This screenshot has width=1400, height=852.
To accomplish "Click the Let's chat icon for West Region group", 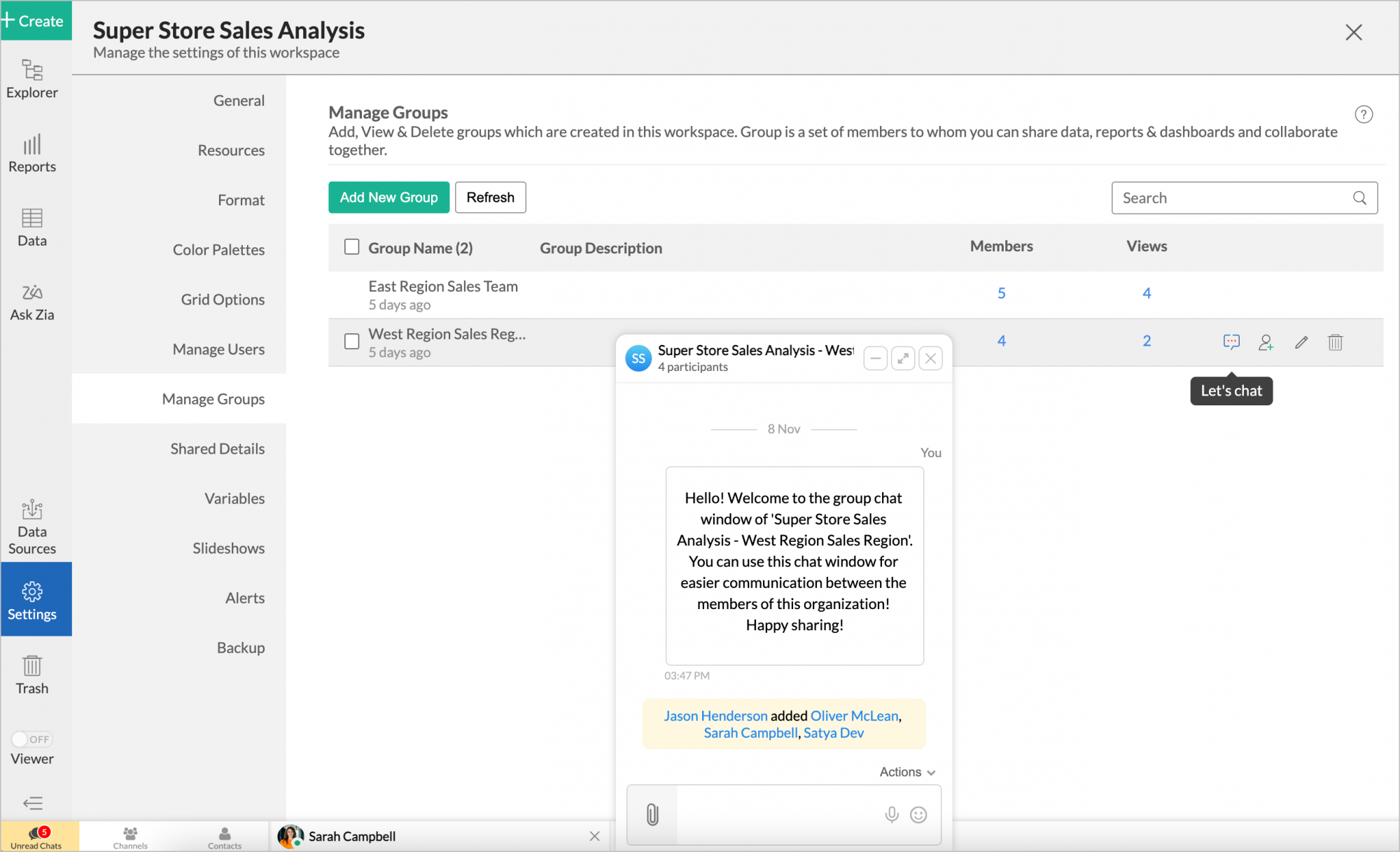I will click(1231, 342).
